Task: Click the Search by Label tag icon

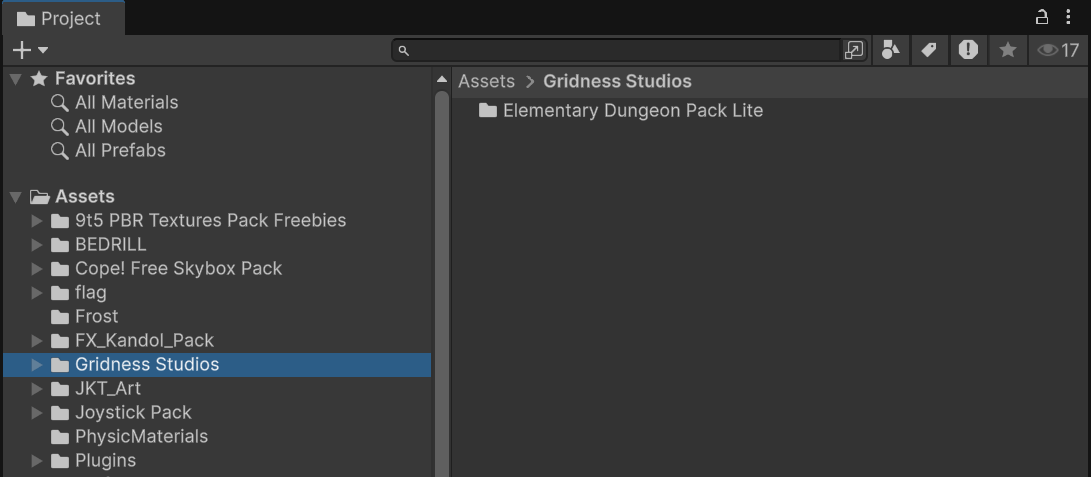Action: point(929,50)
